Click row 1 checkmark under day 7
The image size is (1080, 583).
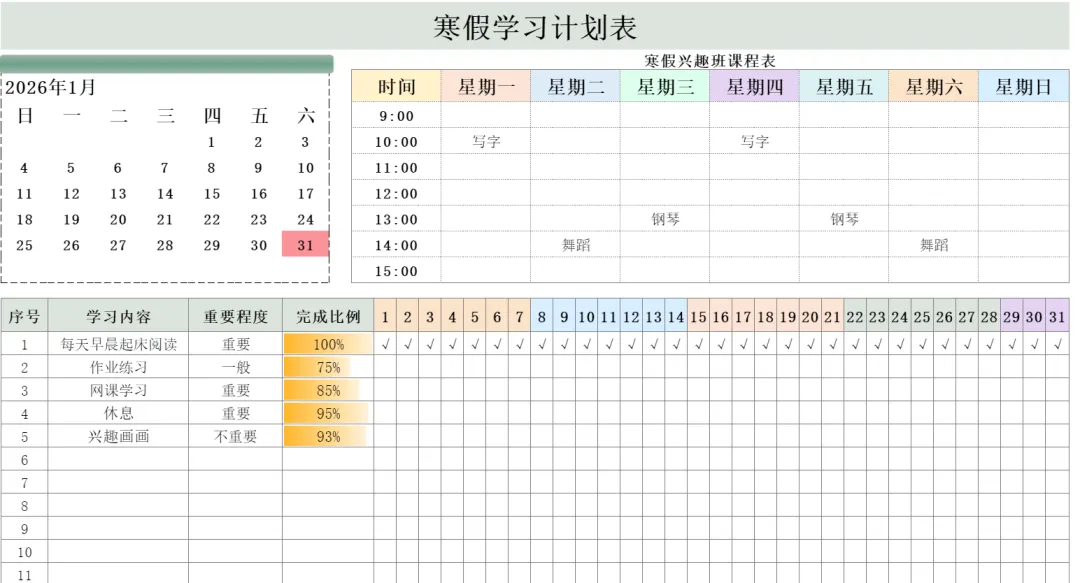tap(519, 344)
